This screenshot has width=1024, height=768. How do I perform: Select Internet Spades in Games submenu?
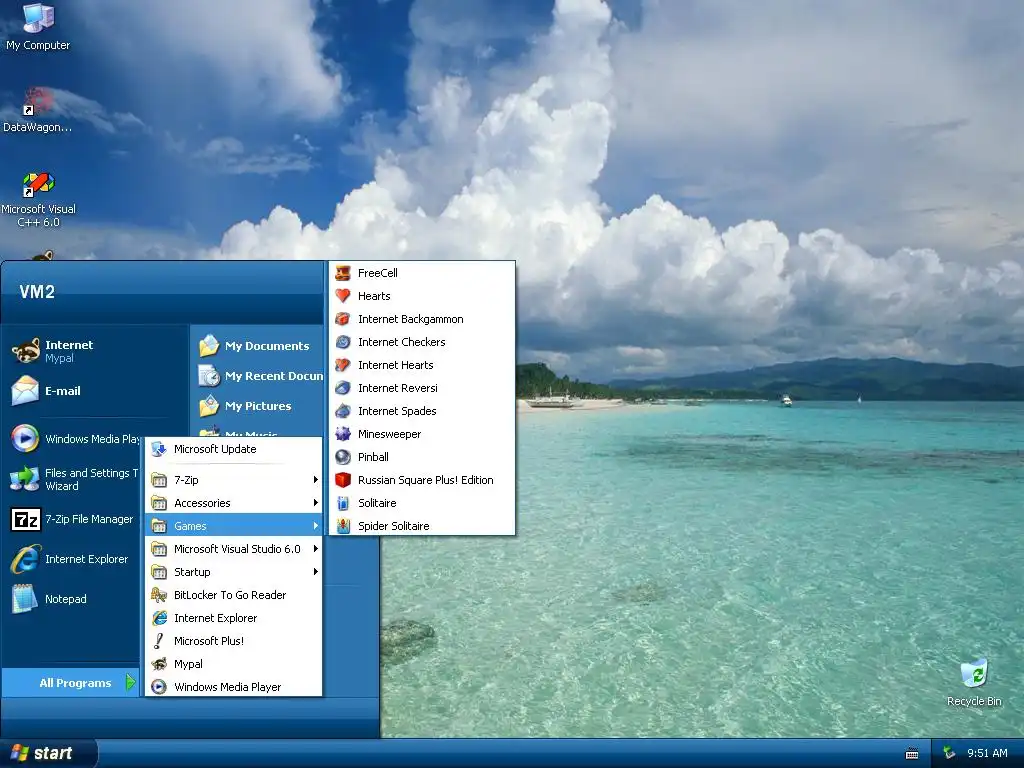click(x=422, y=411)
